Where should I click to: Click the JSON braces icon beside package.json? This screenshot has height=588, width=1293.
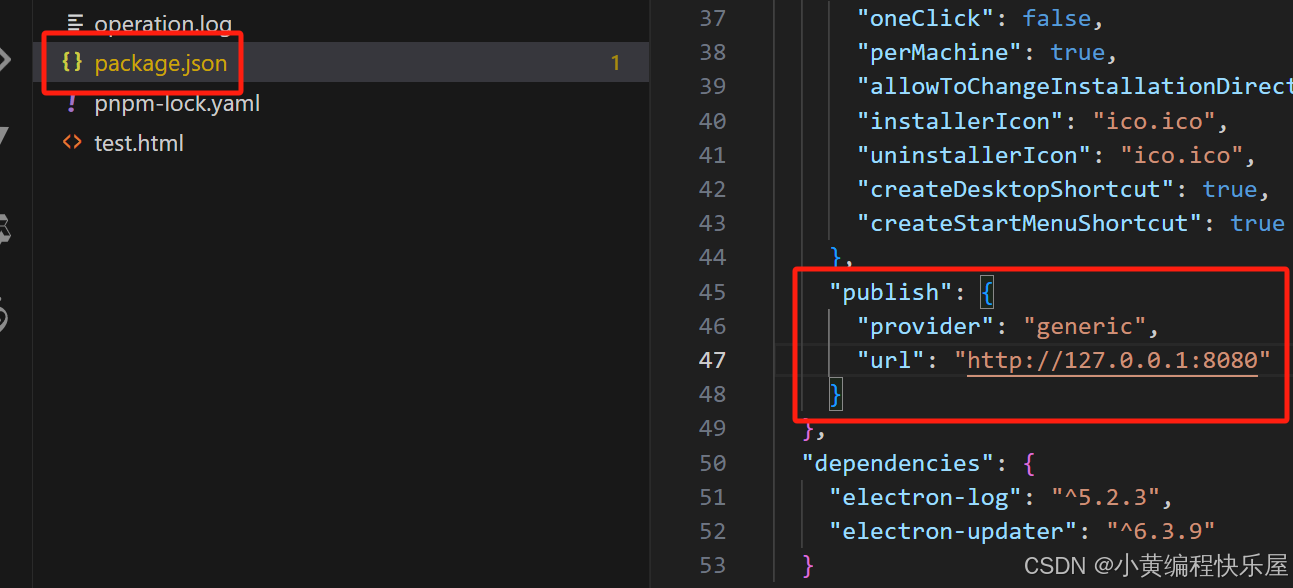[x=72, y=63]
